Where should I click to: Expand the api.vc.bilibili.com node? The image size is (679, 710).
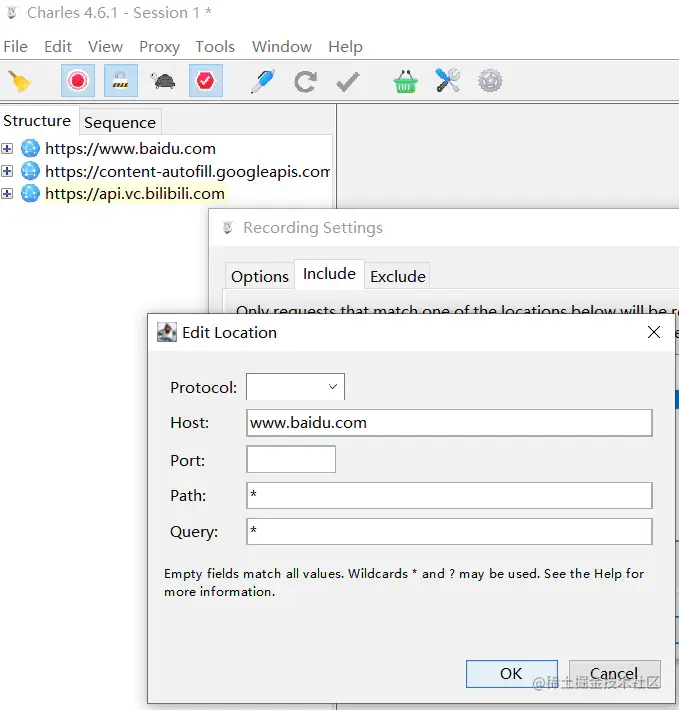tap(7, 194)
